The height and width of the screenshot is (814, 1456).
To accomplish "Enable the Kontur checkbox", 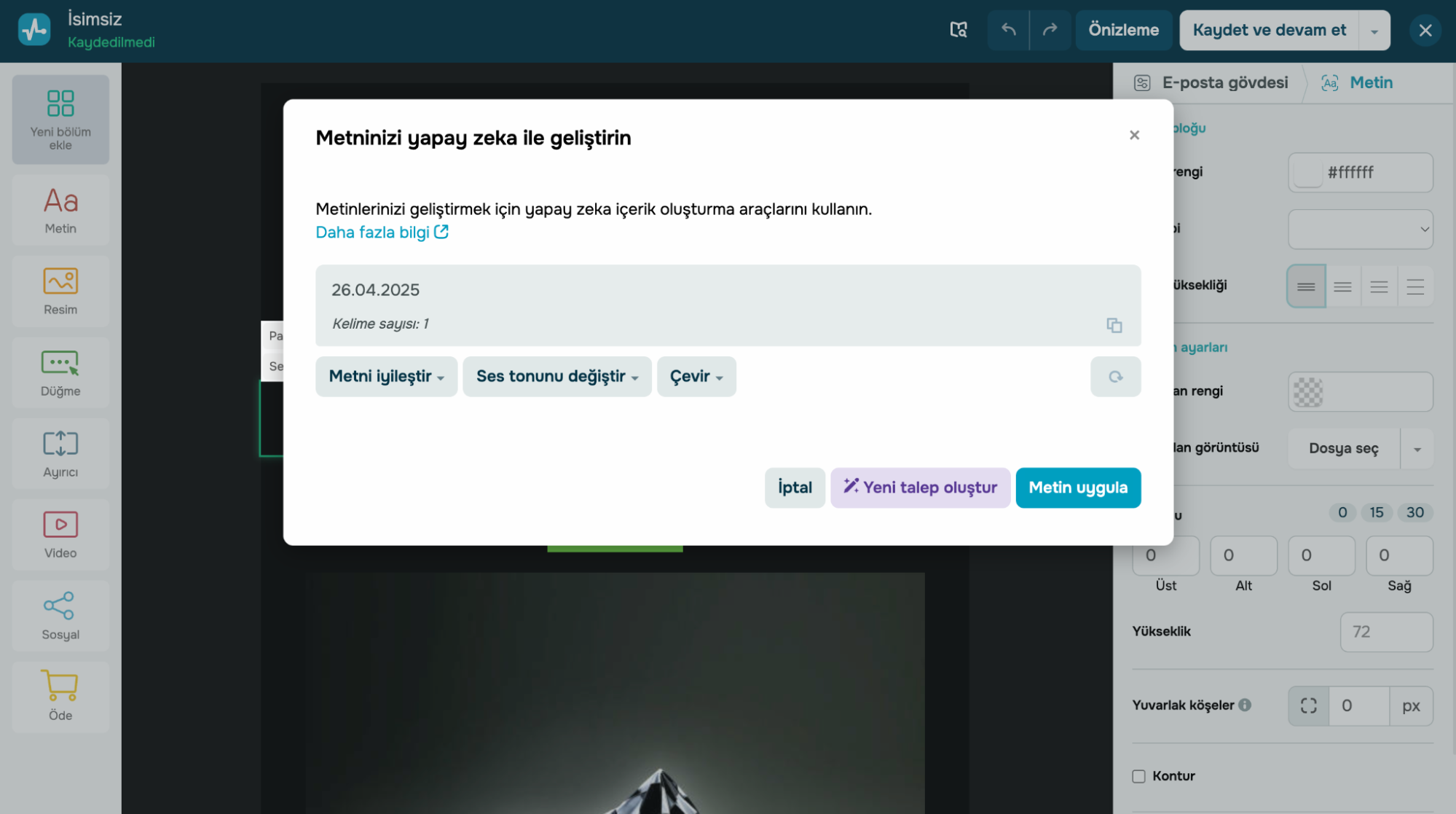I will [1138, 776].
